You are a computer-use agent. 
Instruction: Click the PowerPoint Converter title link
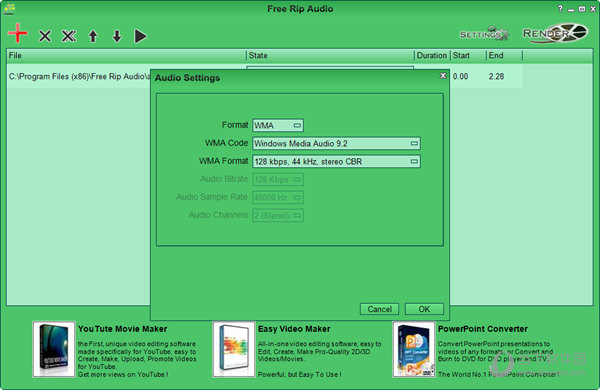(483, 329)
